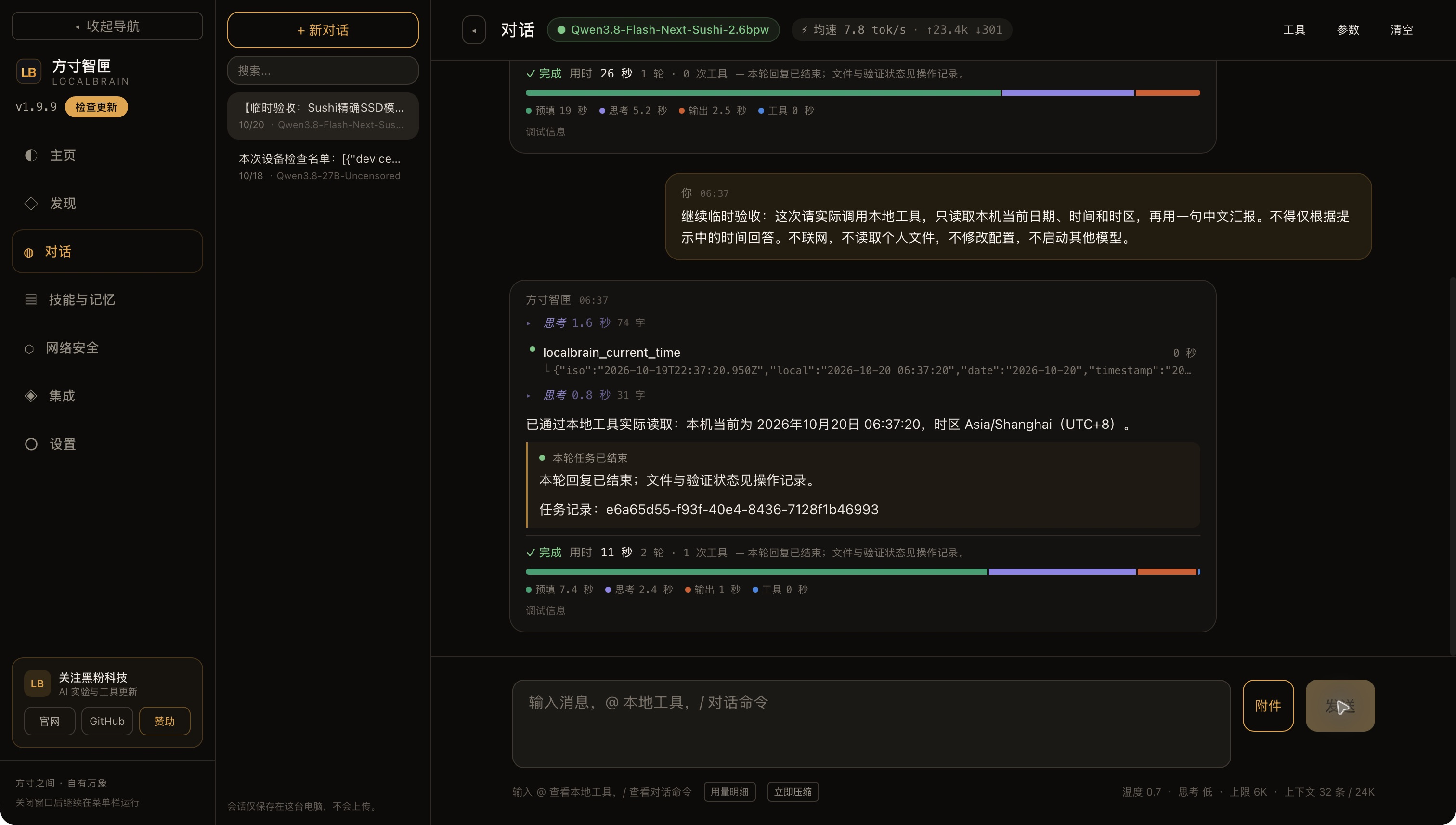This screenshot has height=825, width=1456.
Task: Select the 【临时验收：Sushi精确SSD模 conversation
Action: [323, 116]
